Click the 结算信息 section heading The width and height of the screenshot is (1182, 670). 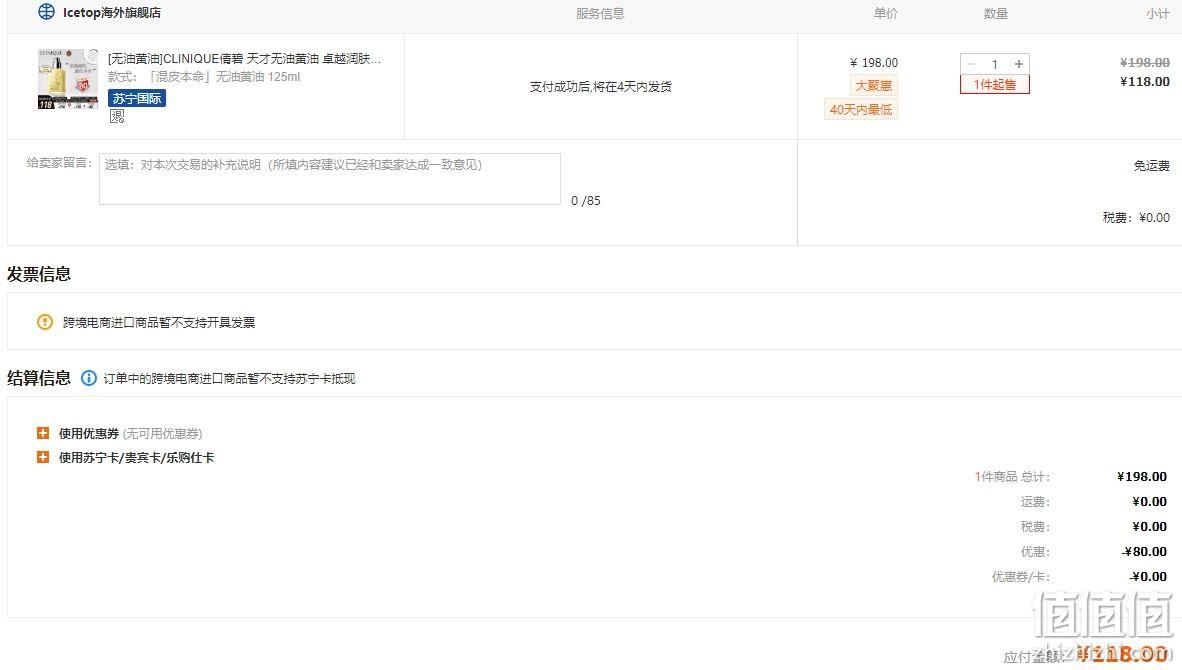(x=39, y=378)
